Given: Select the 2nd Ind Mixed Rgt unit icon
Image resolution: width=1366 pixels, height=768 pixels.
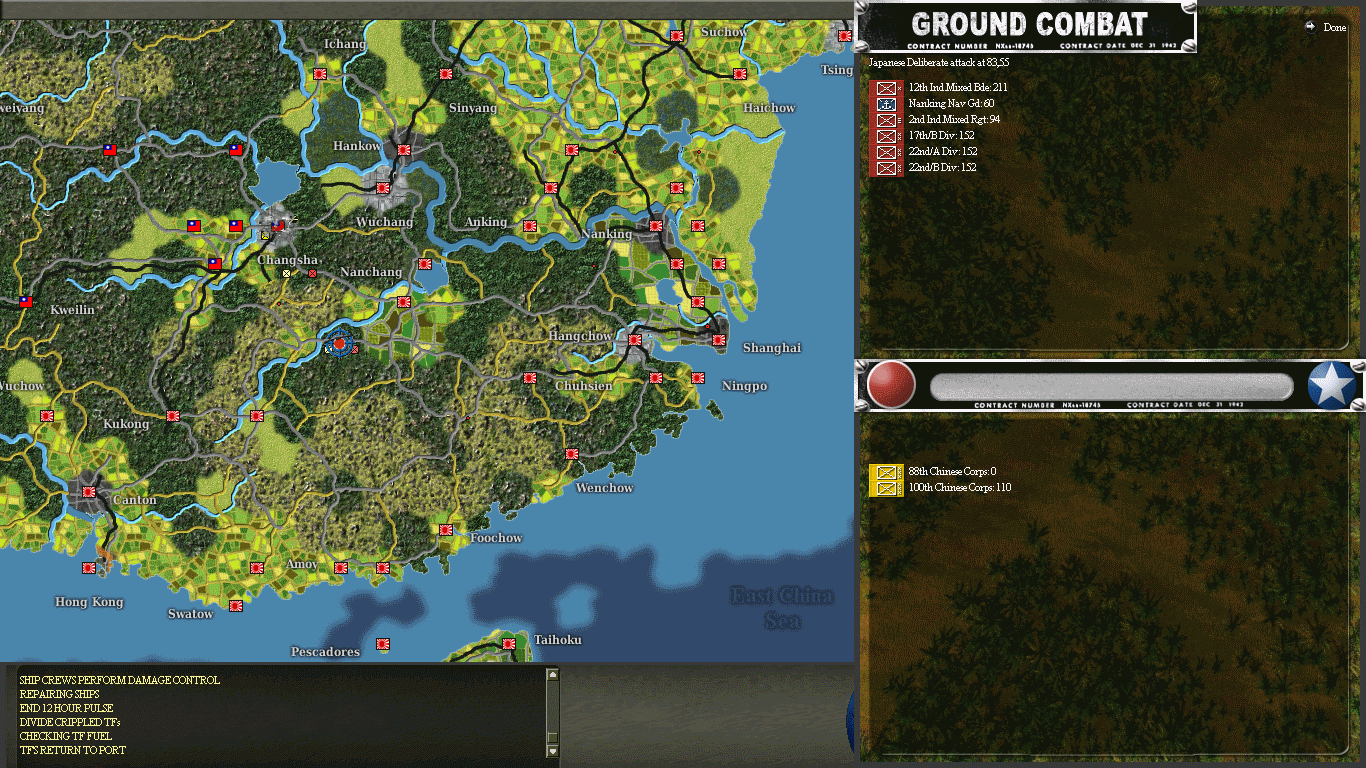Looking at the screenshot, I should (886, 120).
